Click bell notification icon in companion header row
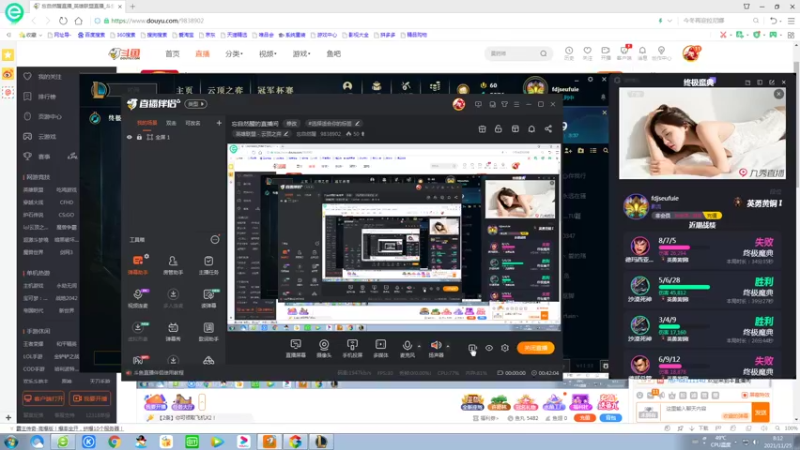 (532, 129)
